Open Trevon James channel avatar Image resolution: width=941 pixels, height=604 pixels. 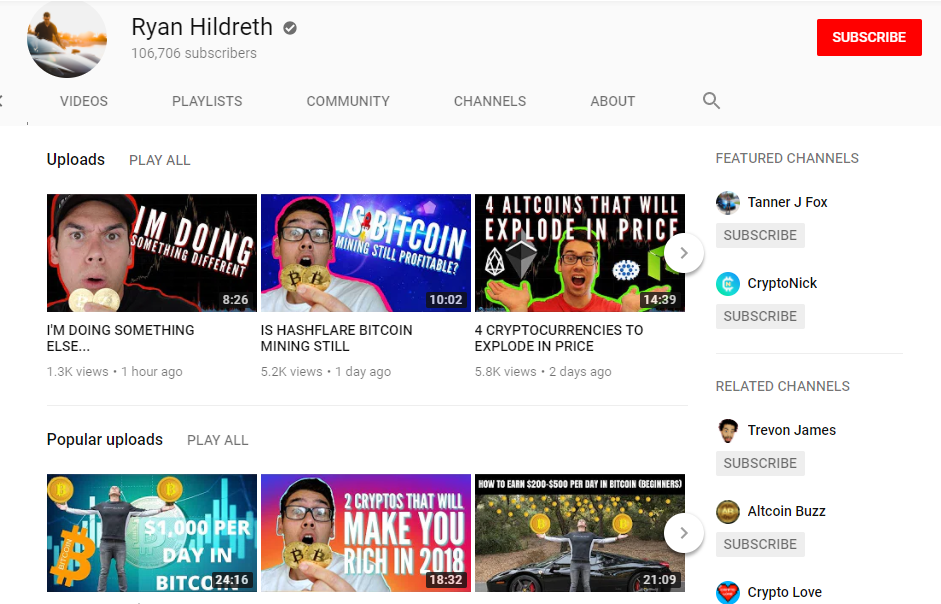coord(728,430)
